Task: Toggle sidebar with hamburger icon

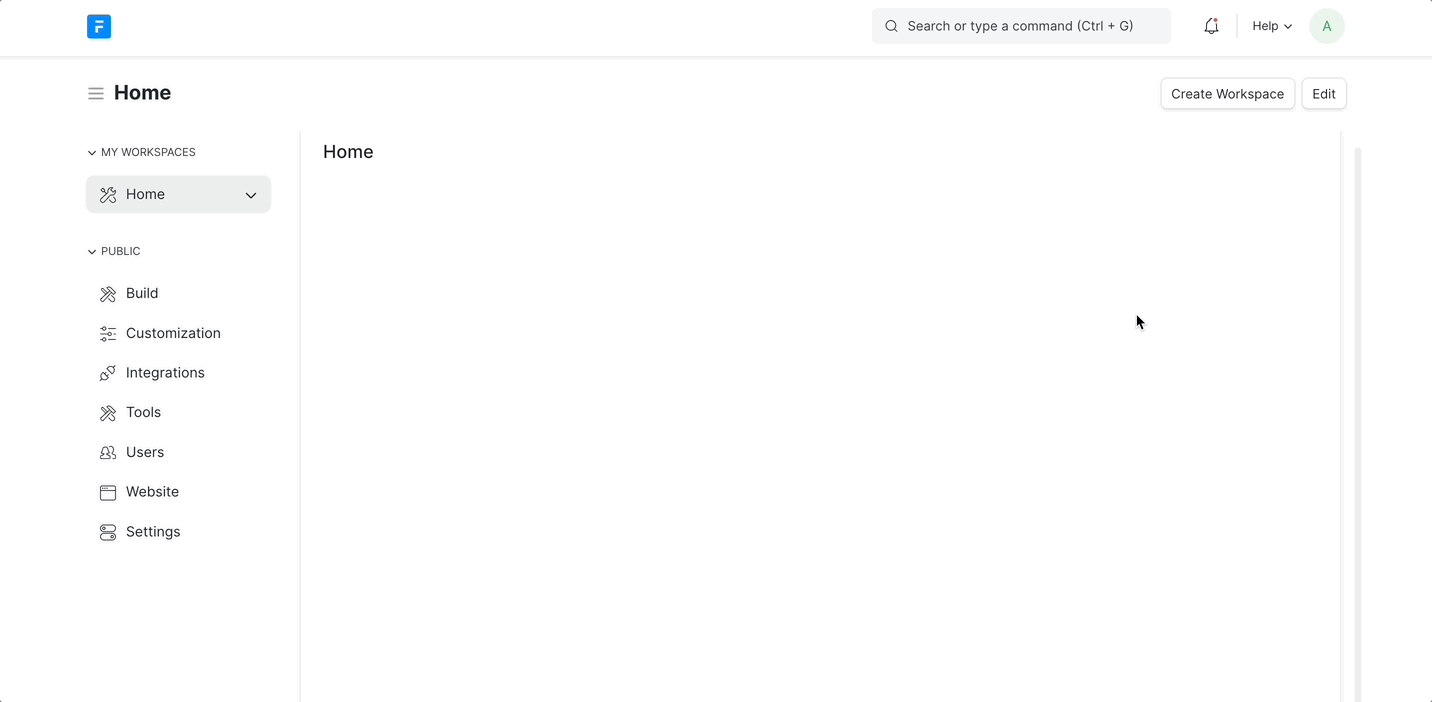Action: click(x=96, y=94)
